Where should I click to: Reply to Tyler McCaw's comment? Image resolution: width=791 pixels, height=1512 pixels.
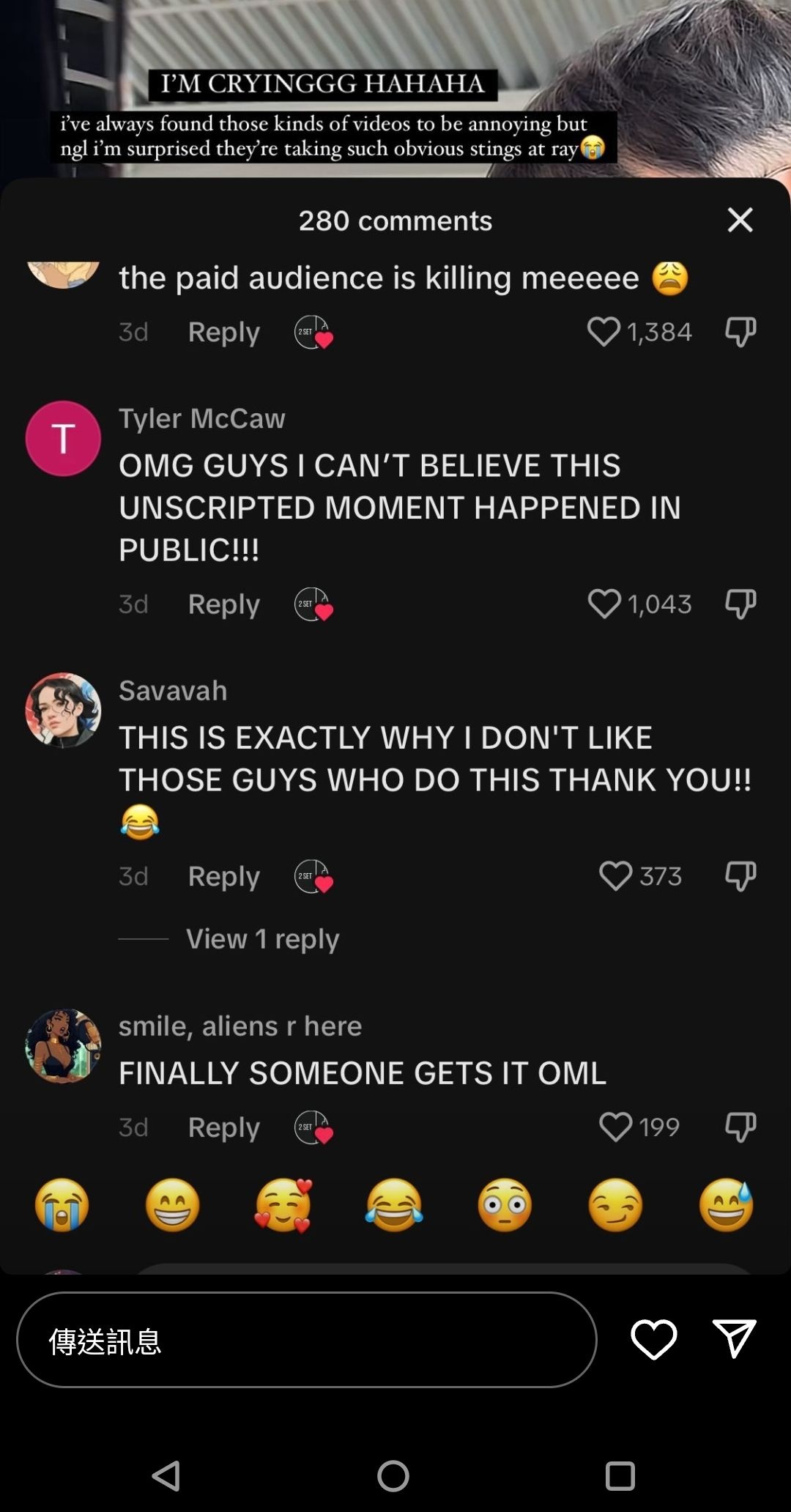click(223, 604)
